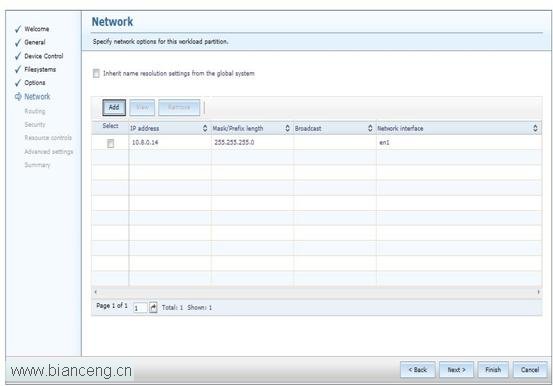Viewport: 553px width, 386px height.
Task: Sort by IP address column arrows
Action: 205,128
